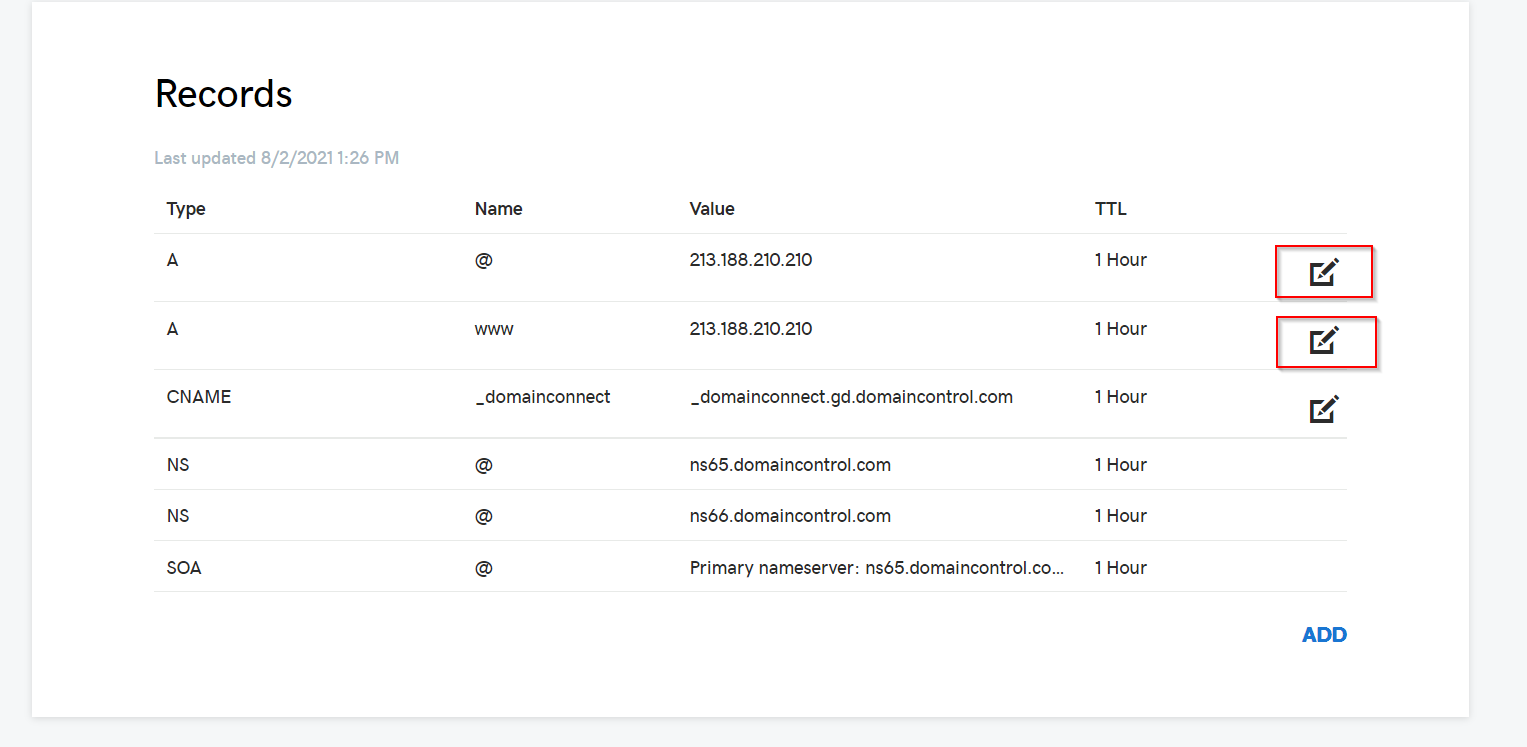The width and height of the screenshot is (1527, 747).
Task: Select the IP value of the www record
Action: pos(750,329)
